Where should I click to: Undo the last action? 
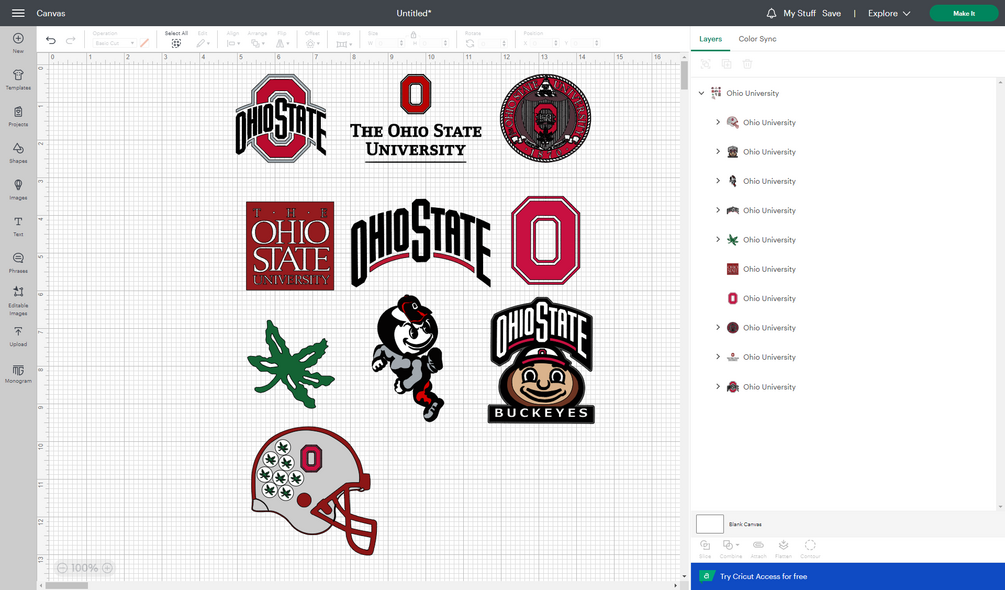51,41
